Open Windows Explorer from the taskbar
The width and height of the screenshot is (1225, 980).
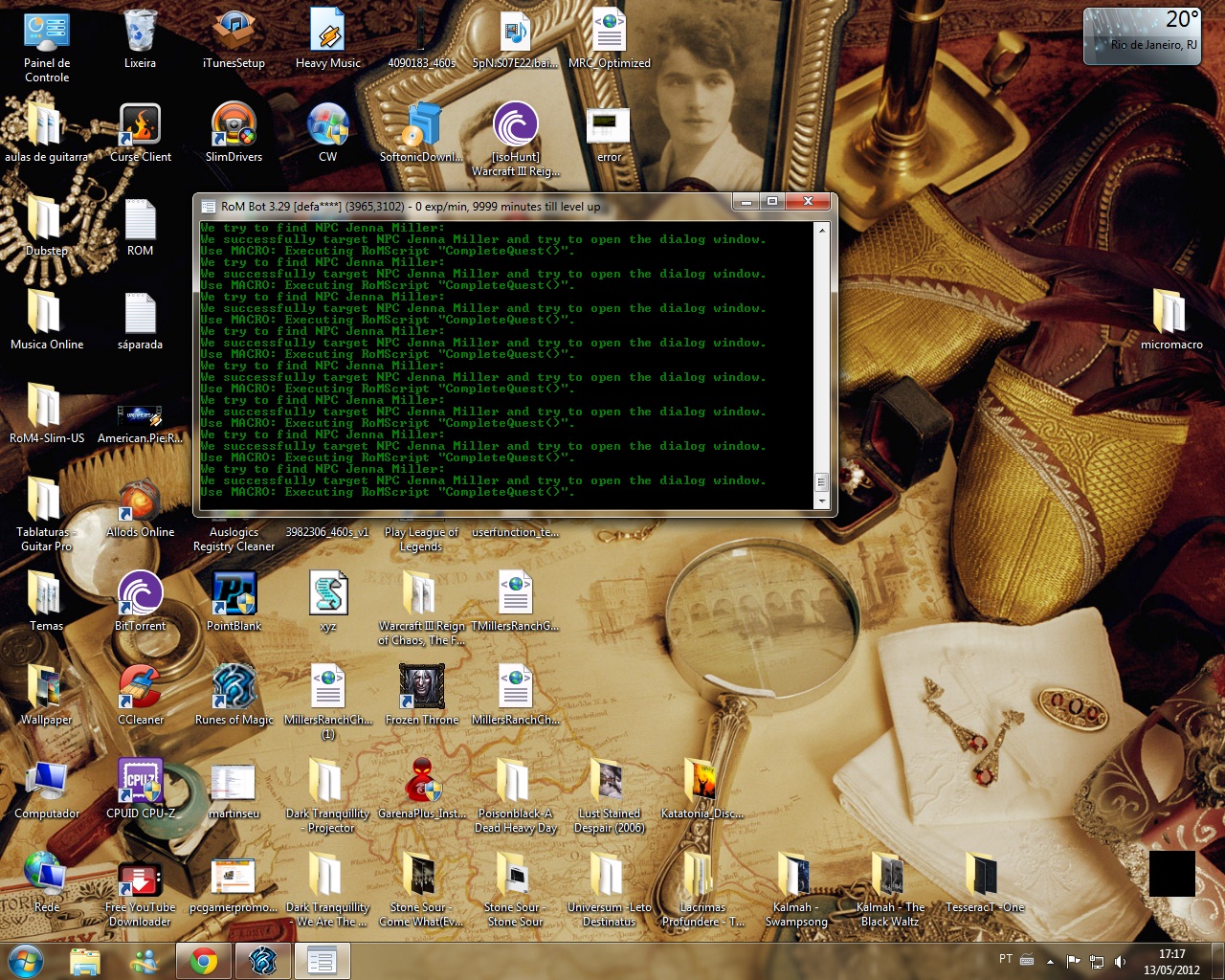pyautogui.click(x=85, y=961)
